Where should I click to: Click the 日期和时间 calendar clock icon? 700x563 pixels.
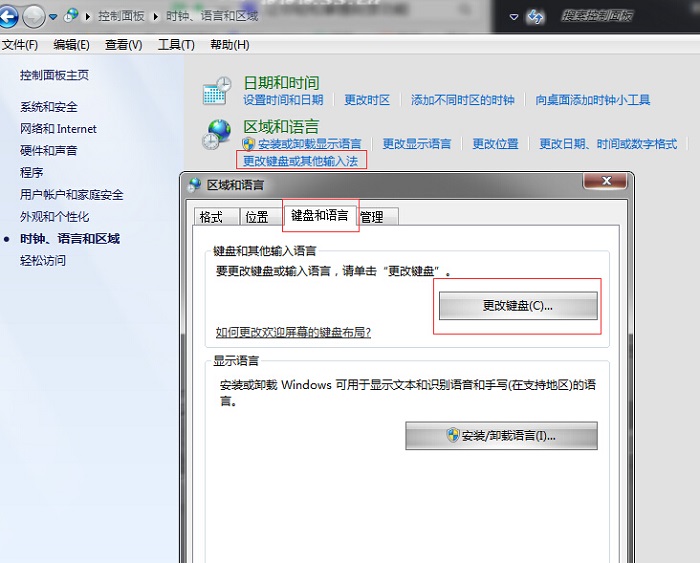point(217,91)
